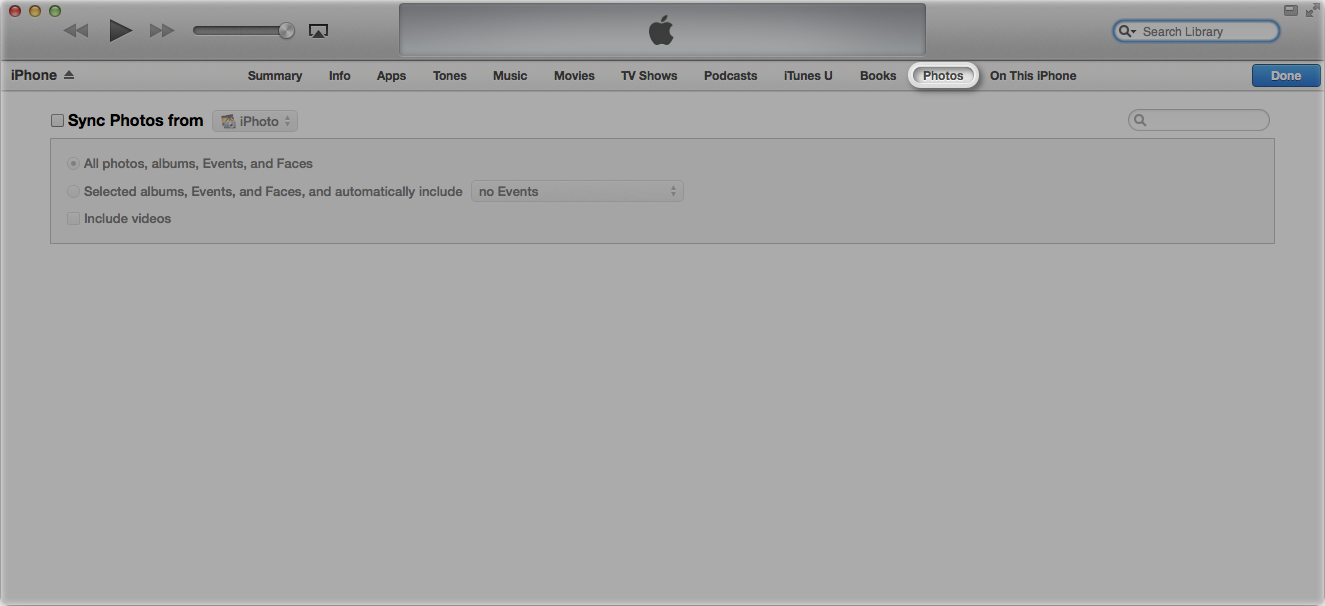This screenshot has width=1325, height=606.
Task: Skip forward with fast-forward button
Action: tap(162, 31)
